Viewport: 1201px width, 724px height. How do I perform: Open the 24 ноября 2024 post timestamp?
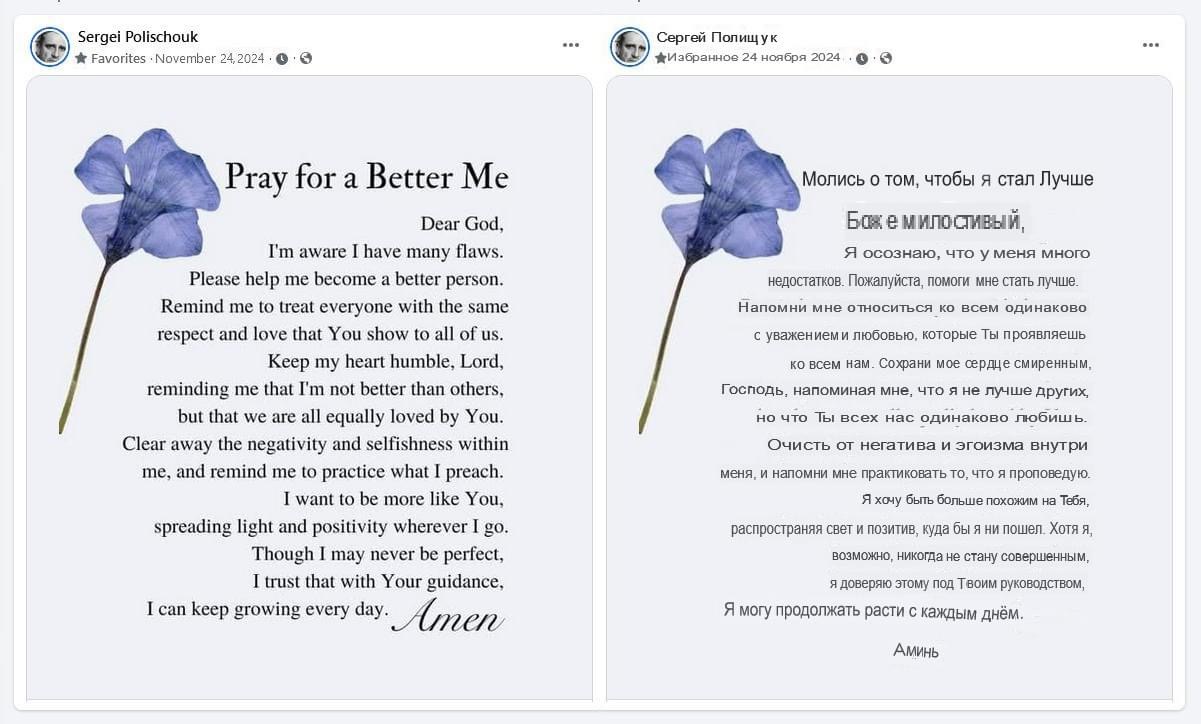(x=792, y=58)
